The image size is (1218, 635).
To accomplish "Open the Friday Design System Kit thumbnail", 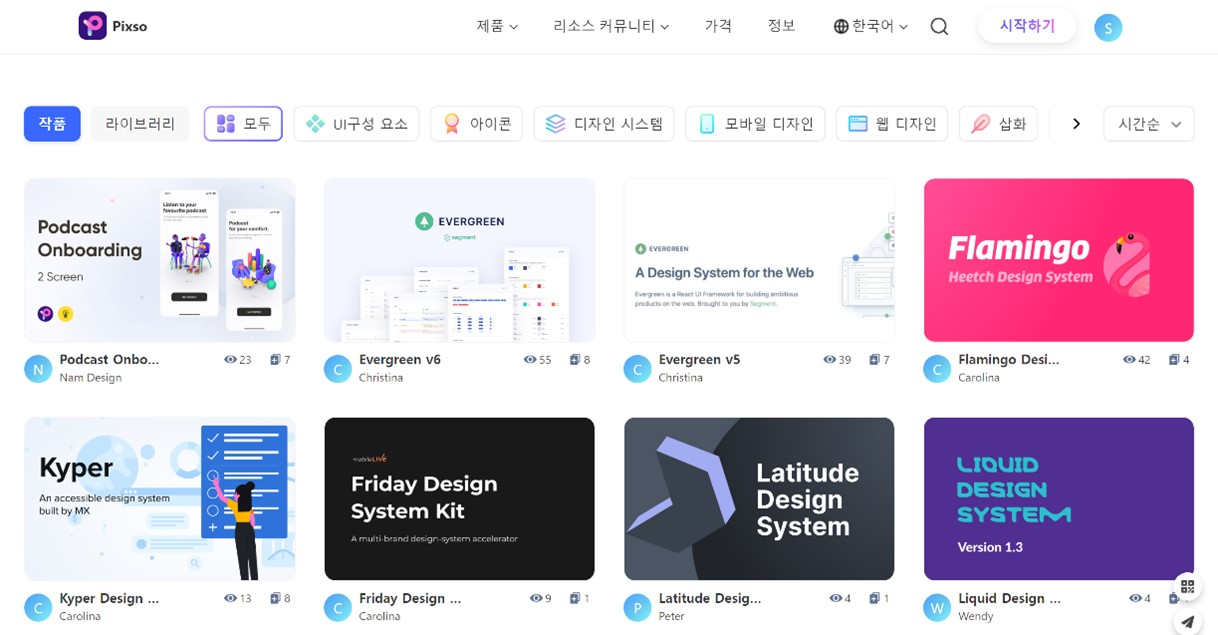I will tap(460, 499).
